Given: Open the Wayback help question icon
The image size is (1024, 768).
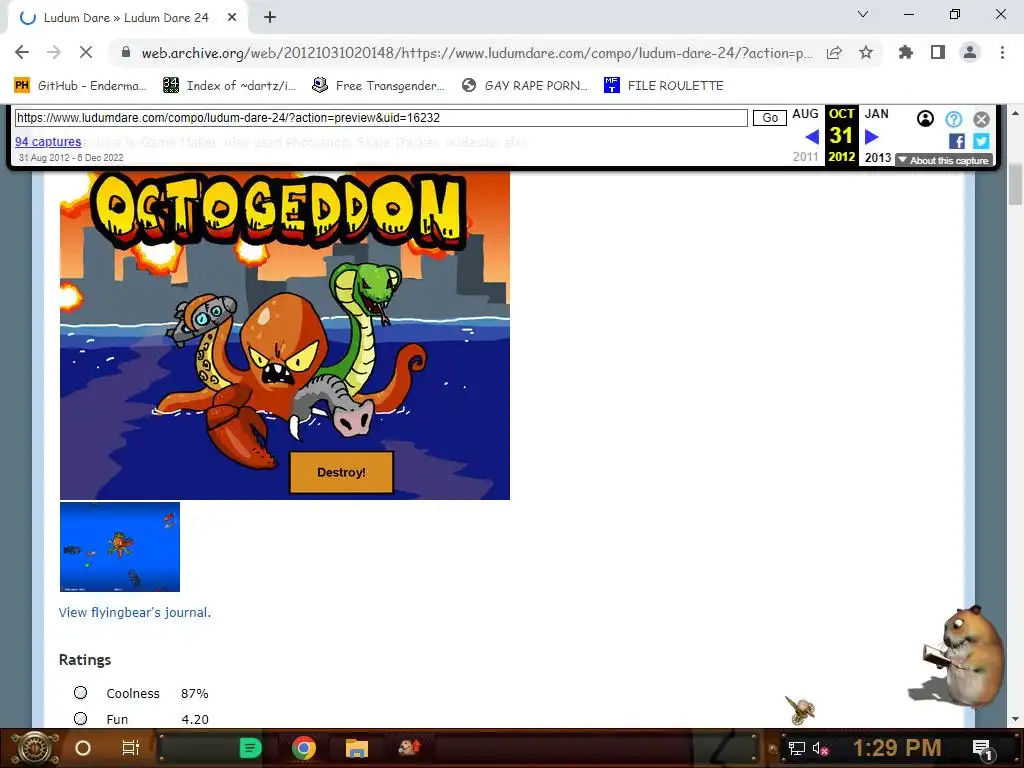Looking at the screenshot, I should click(x=953, y=119).
